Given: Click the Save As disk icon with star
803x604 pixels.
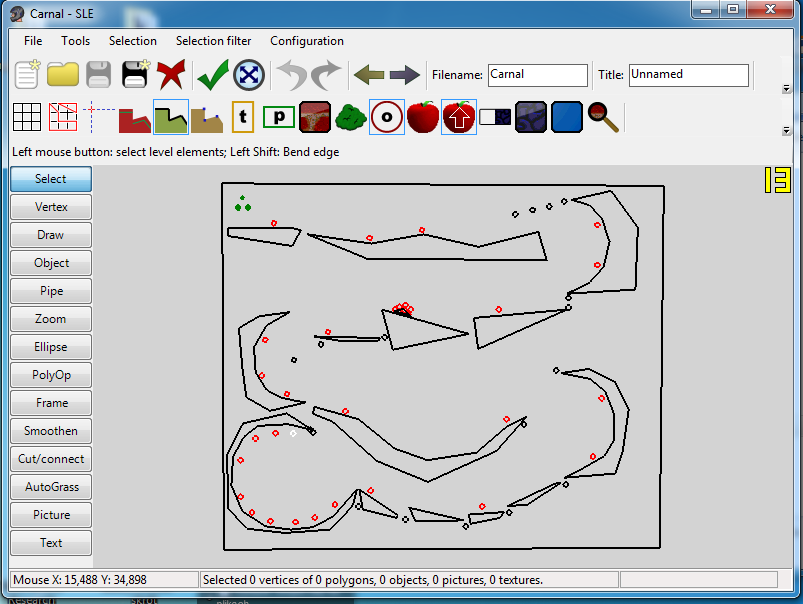Looking at the screenshot, I should 135,75.
